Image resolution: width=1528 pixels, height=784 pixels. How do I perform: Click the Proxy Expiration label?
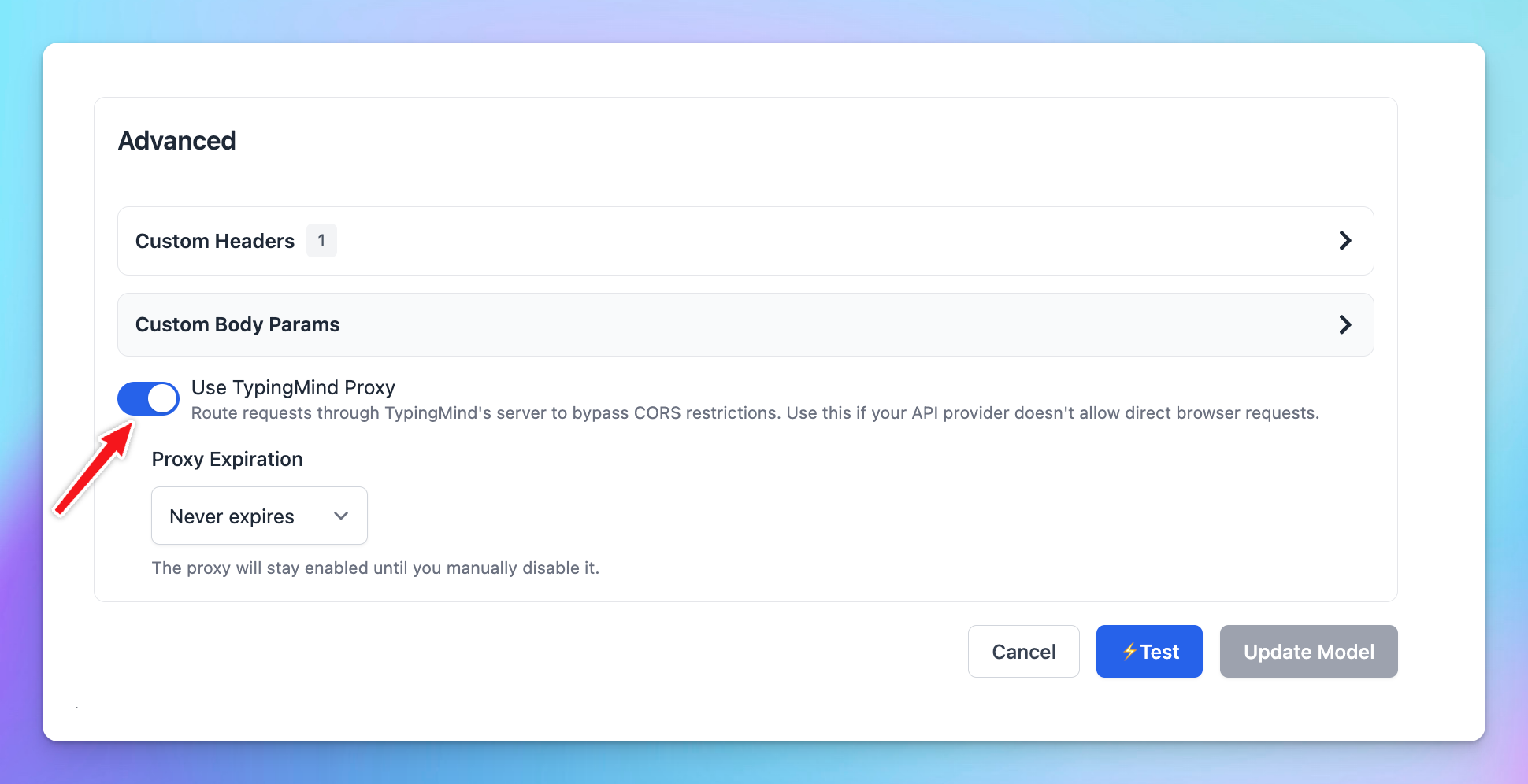pyautogui.click(x=227, y=459)
